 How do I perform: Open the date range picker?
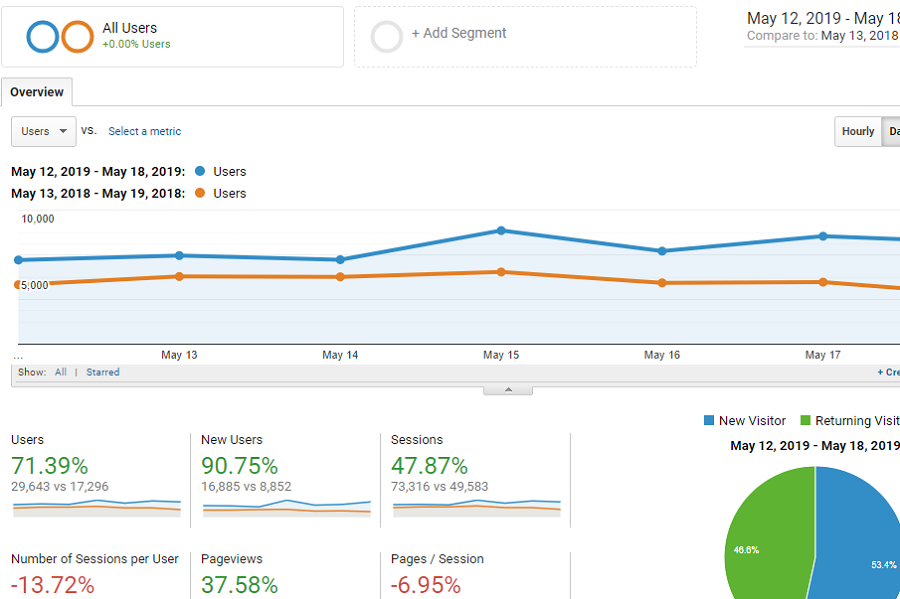point(823,27)
